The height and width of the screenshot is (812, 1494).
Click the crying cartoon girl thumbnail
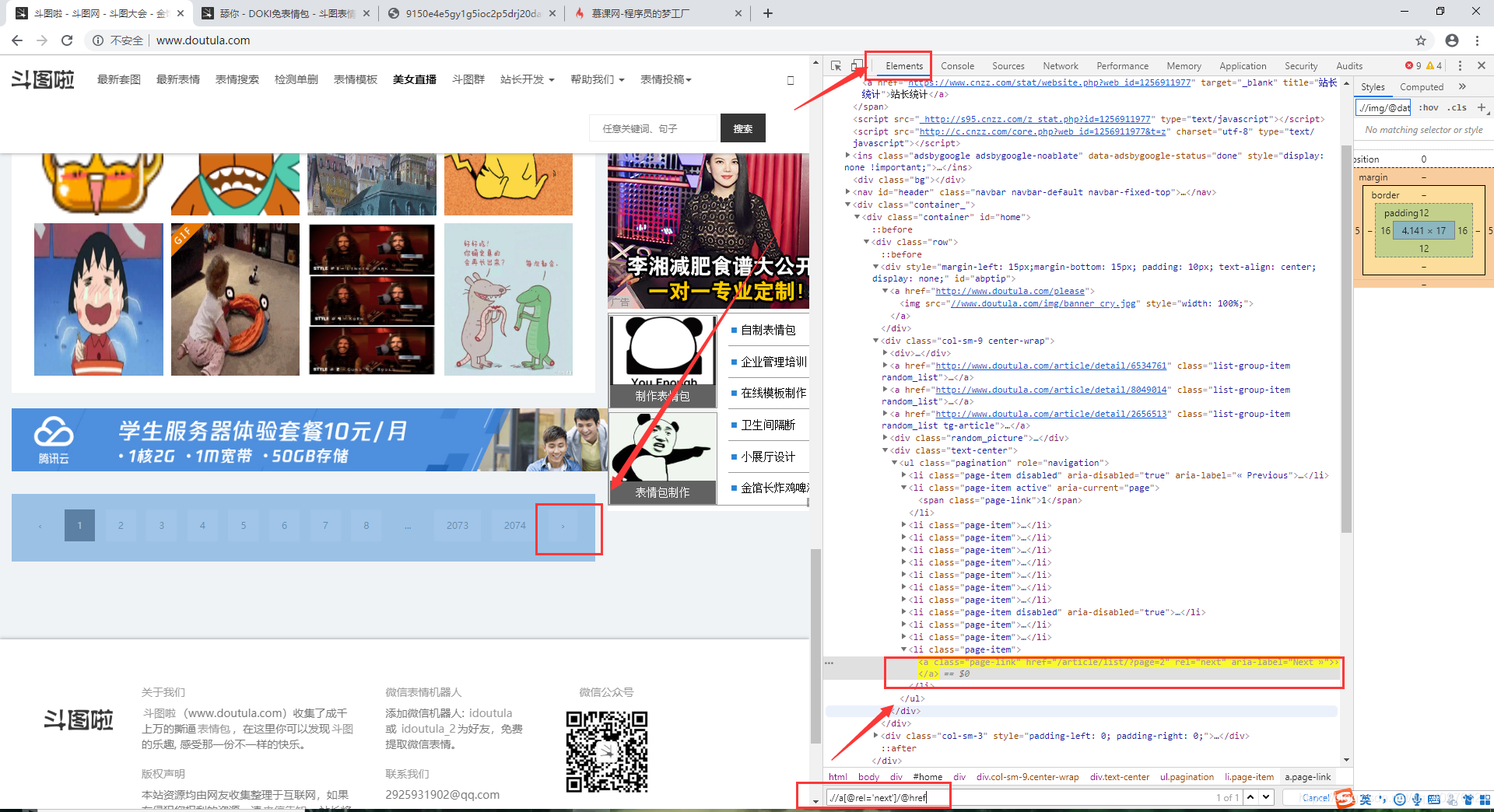click(99, 299)
